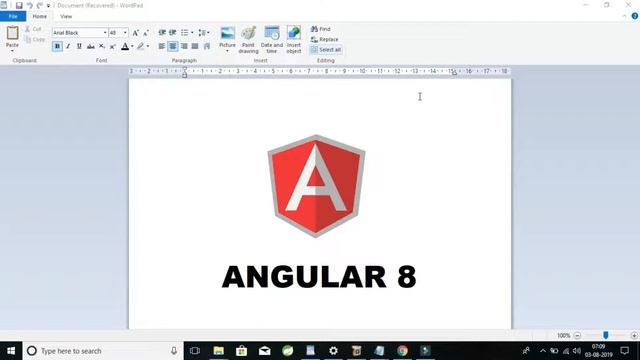
Task: Click the zoom slider handle
Action: pyautogui.click(x=606, y=335)
